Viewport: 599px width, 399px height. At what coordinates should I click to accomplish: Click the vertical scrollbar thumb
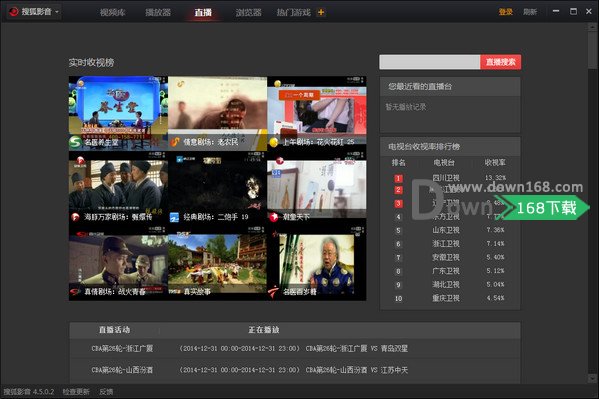(x=593, y=50)
